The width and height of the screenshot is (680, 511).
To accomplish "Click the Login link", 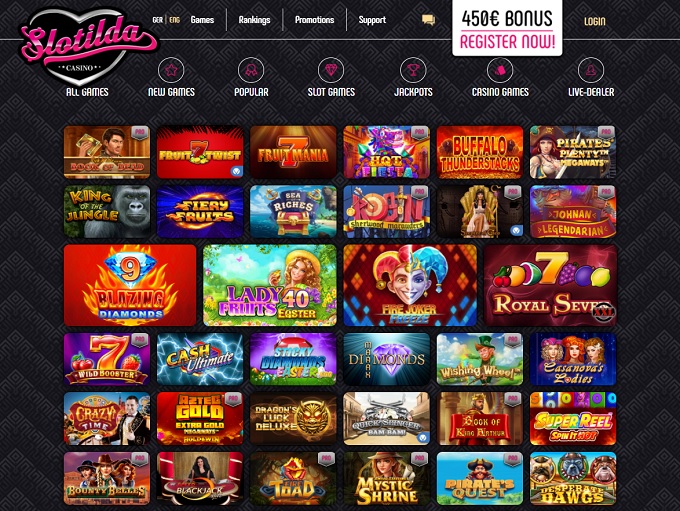I will point(595,21).
